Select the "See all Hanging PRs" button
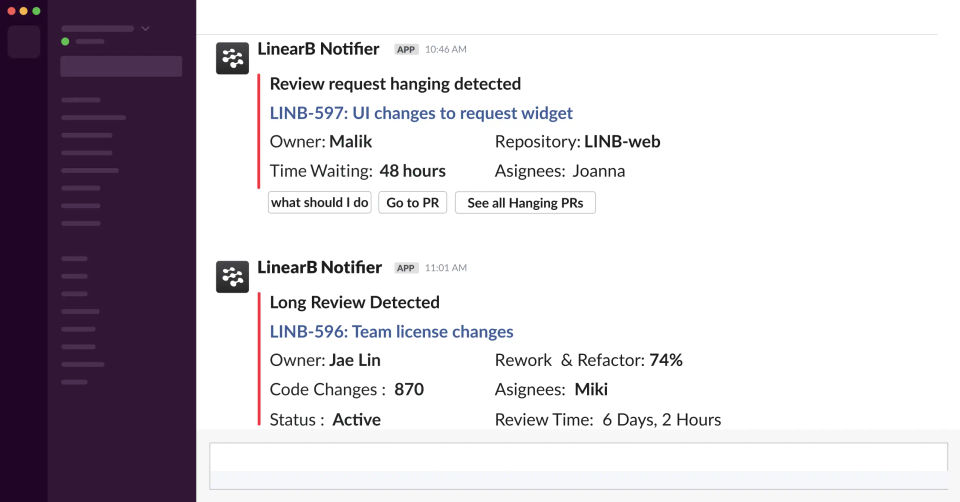960x502 pixels. pos(525,203)
